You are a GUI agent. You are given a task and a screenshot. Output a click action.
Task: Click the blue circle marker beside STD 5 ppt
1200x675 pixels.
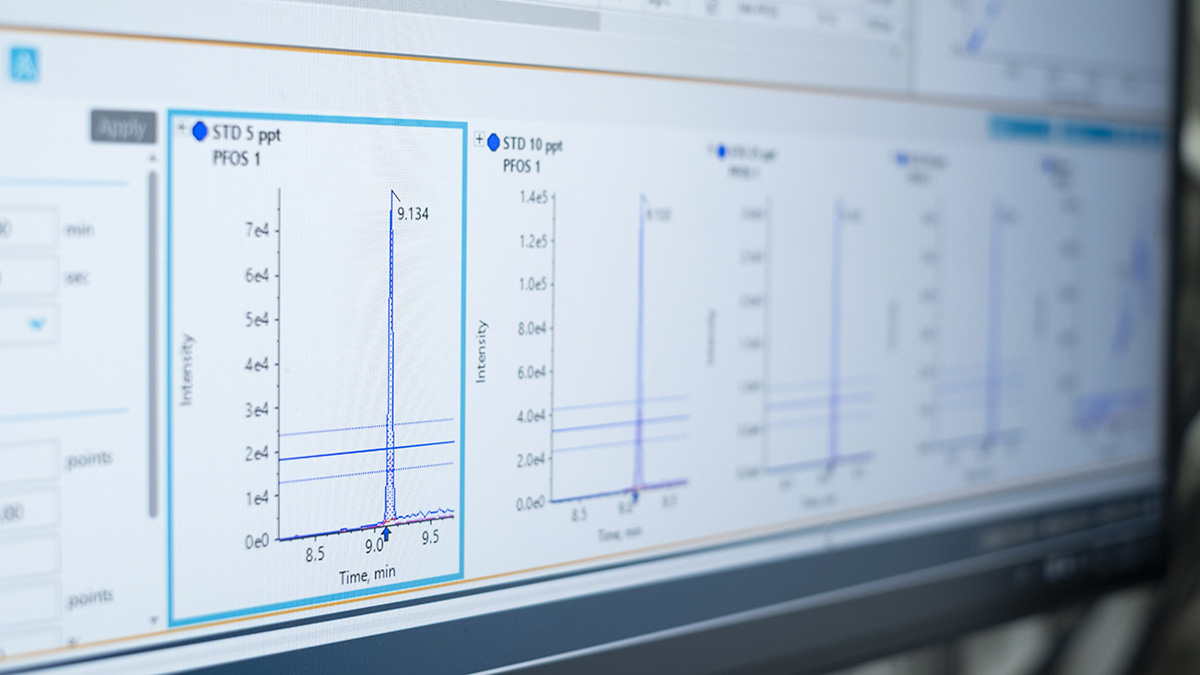pos(199,131)
